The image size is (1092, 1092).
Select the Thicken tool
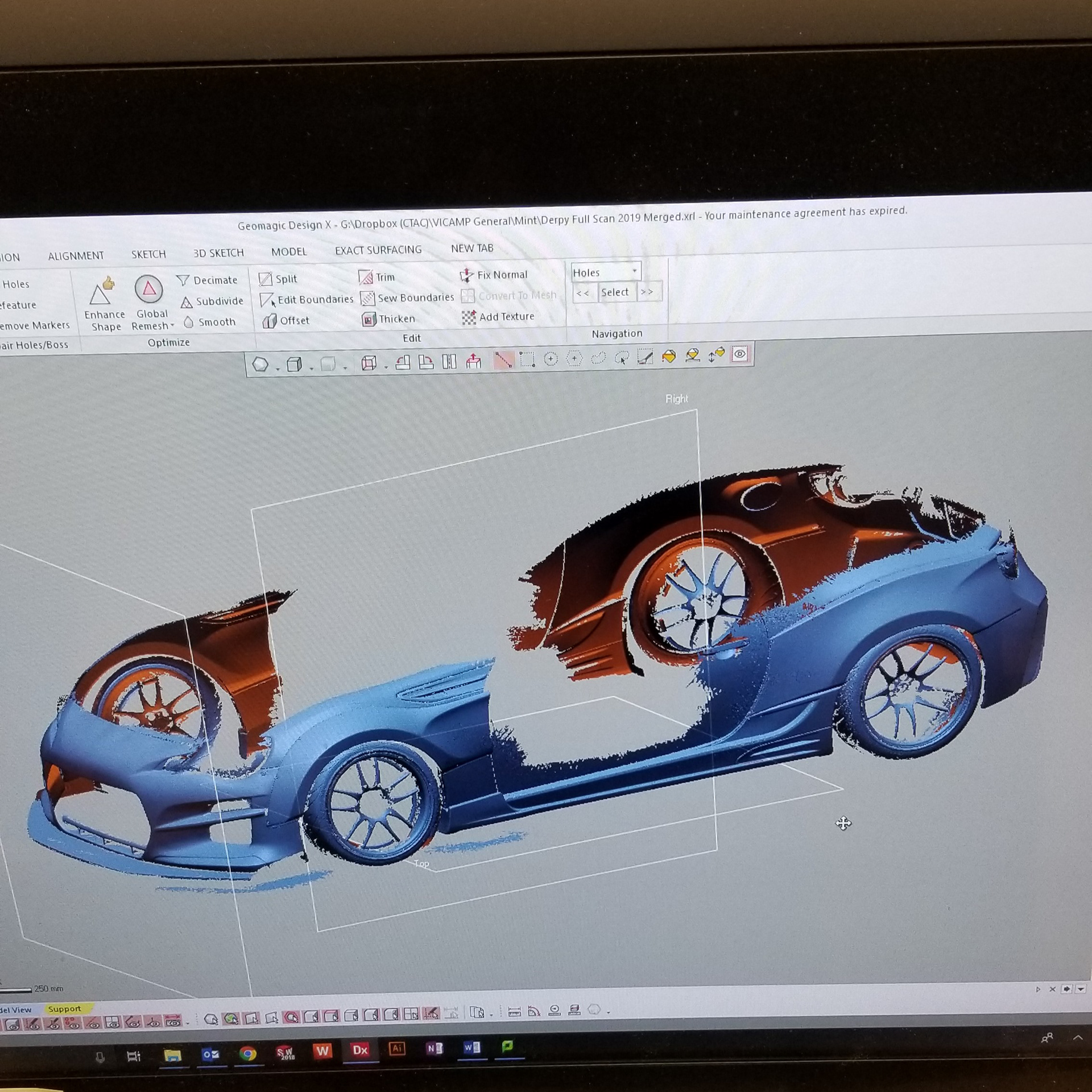(x=388, y=319)
